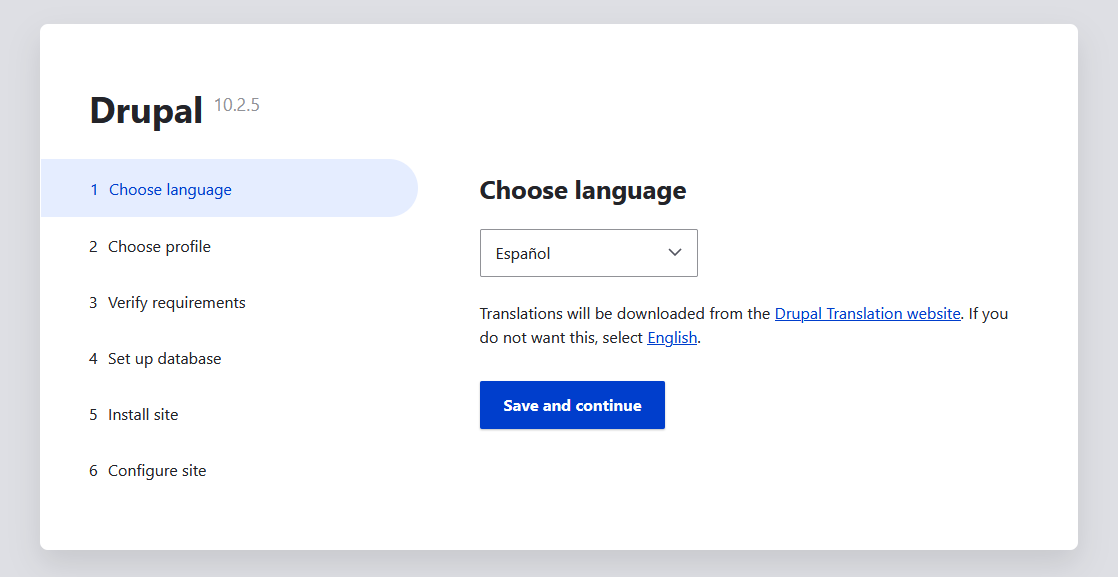Click the Save and continue button
Screen dimensions: 1118x577
click(x=572, y=405)
